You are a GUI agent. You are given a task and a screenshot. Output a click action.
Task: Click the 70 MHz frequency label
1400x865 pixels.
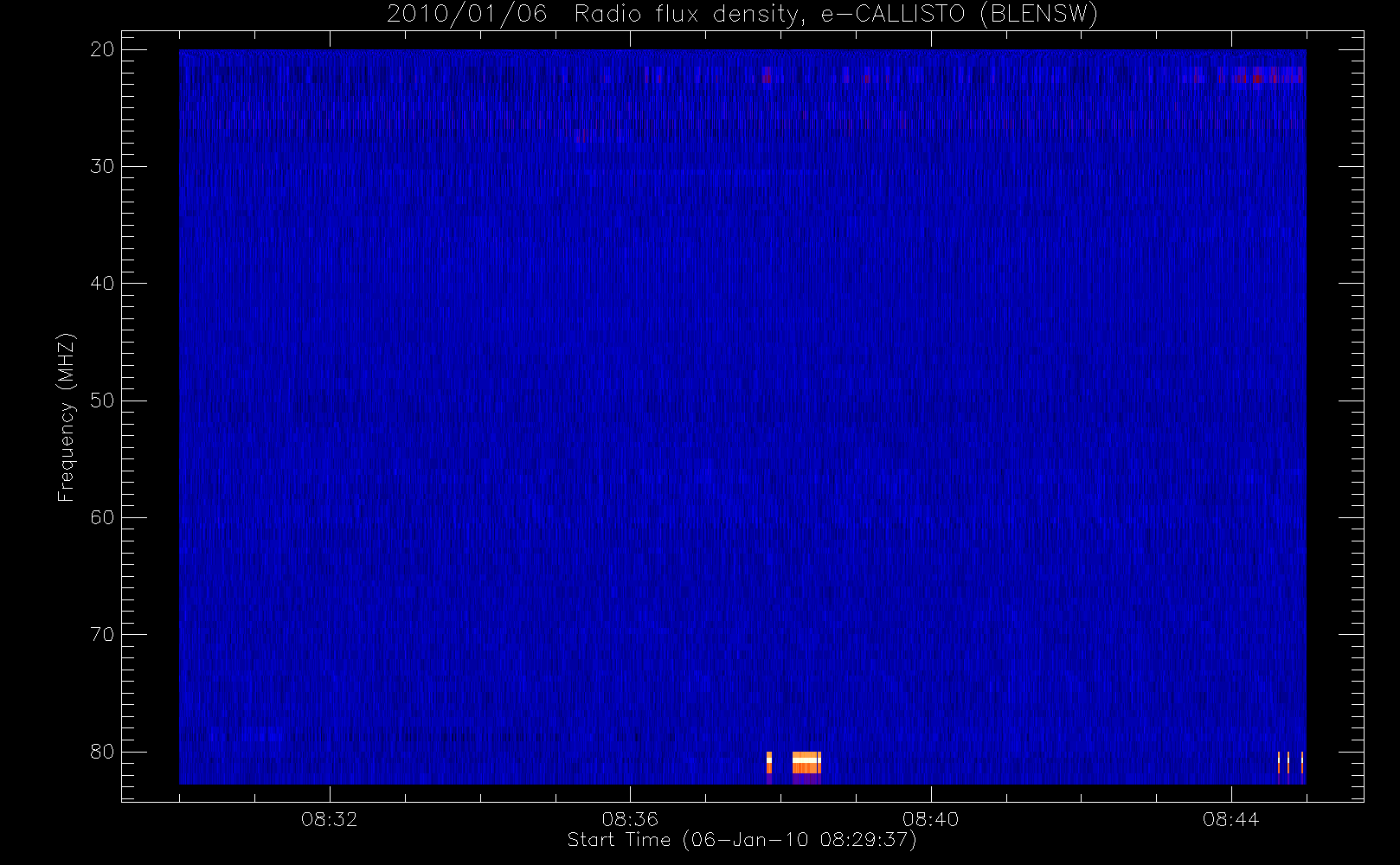click(102, 634)
